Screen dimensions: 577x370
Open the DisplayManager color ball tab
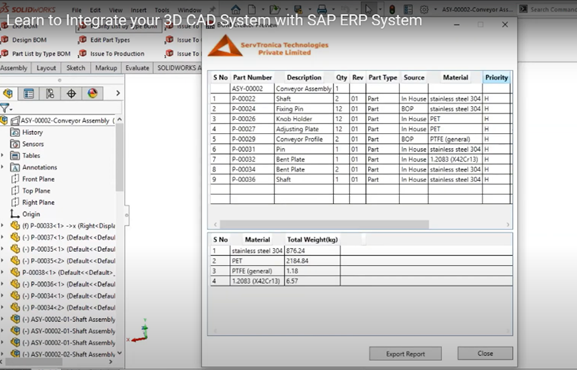(x=92, y=94)
